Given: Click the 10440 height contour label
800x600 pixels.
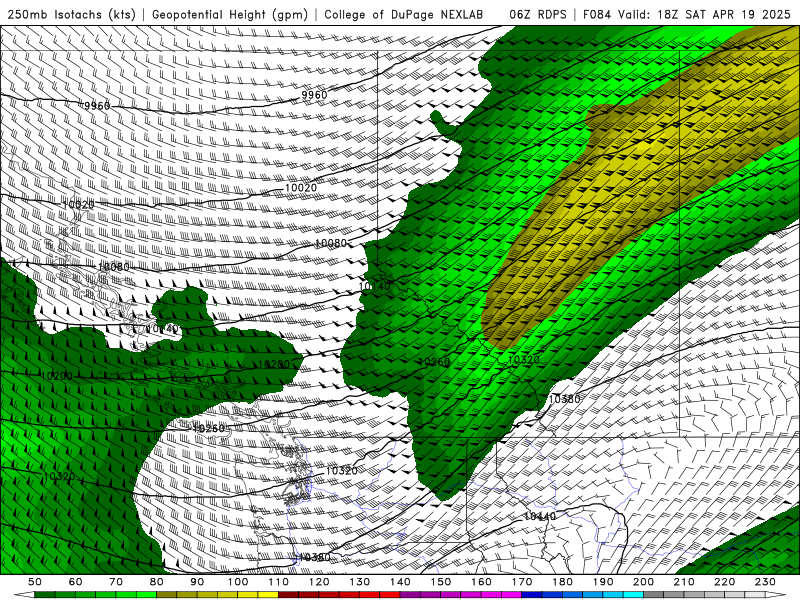Looking at the screenshot, I should [540, 516].
